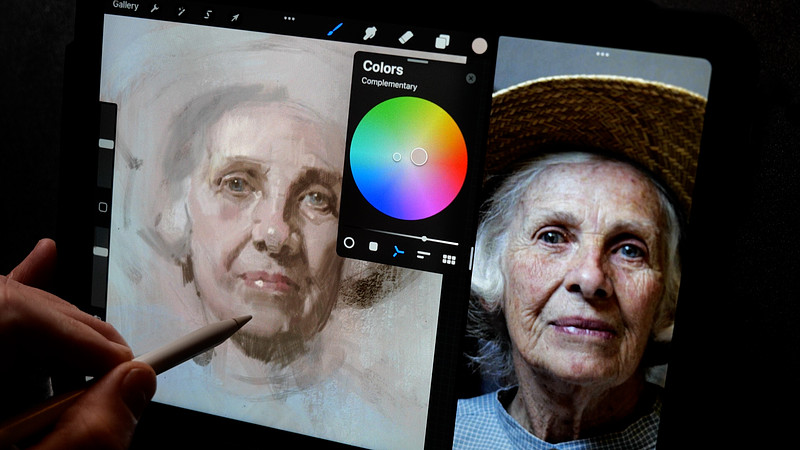Select the Harmony color tab
This screenshot has height=450, width=800.
[x=398, y=251]
